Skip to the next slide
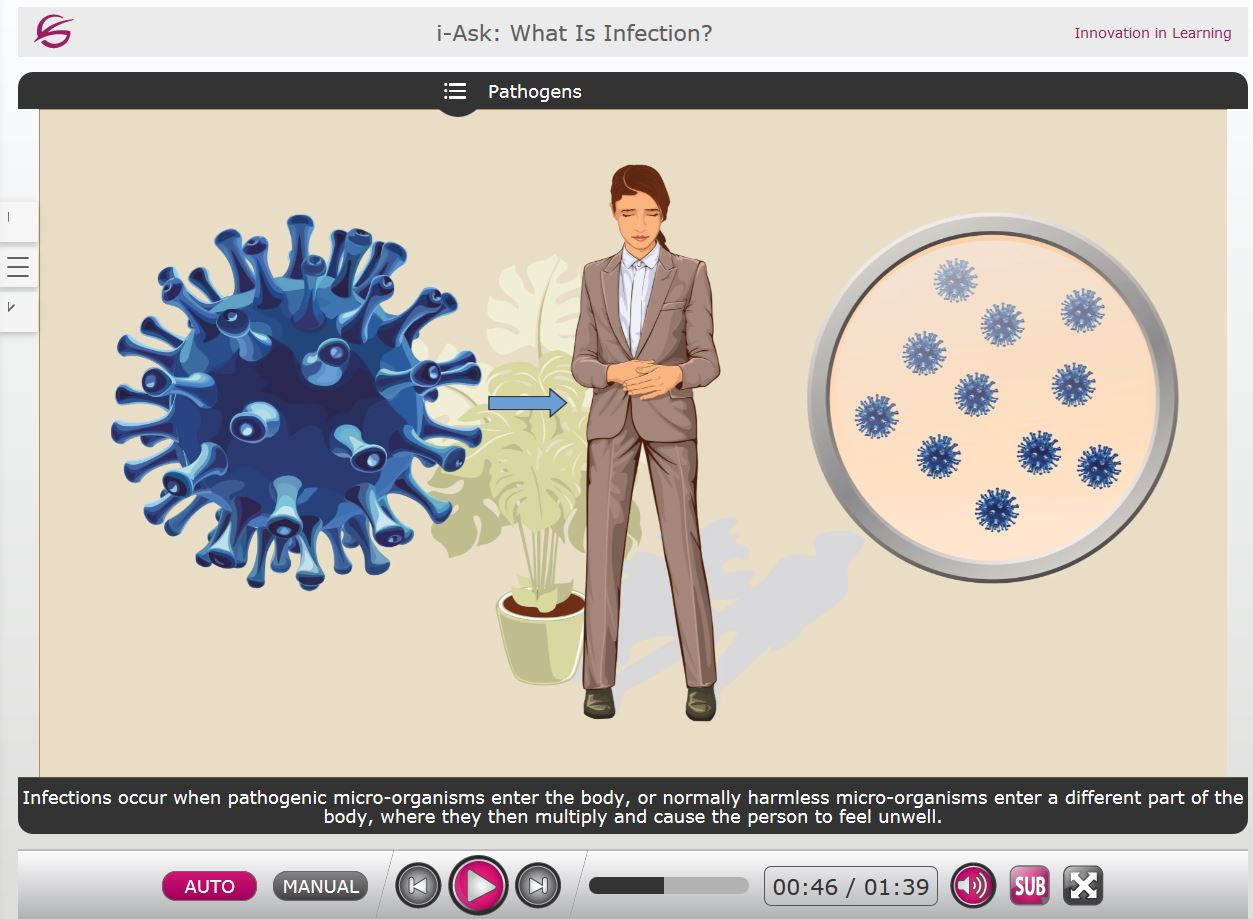 (x=538, y=885)
